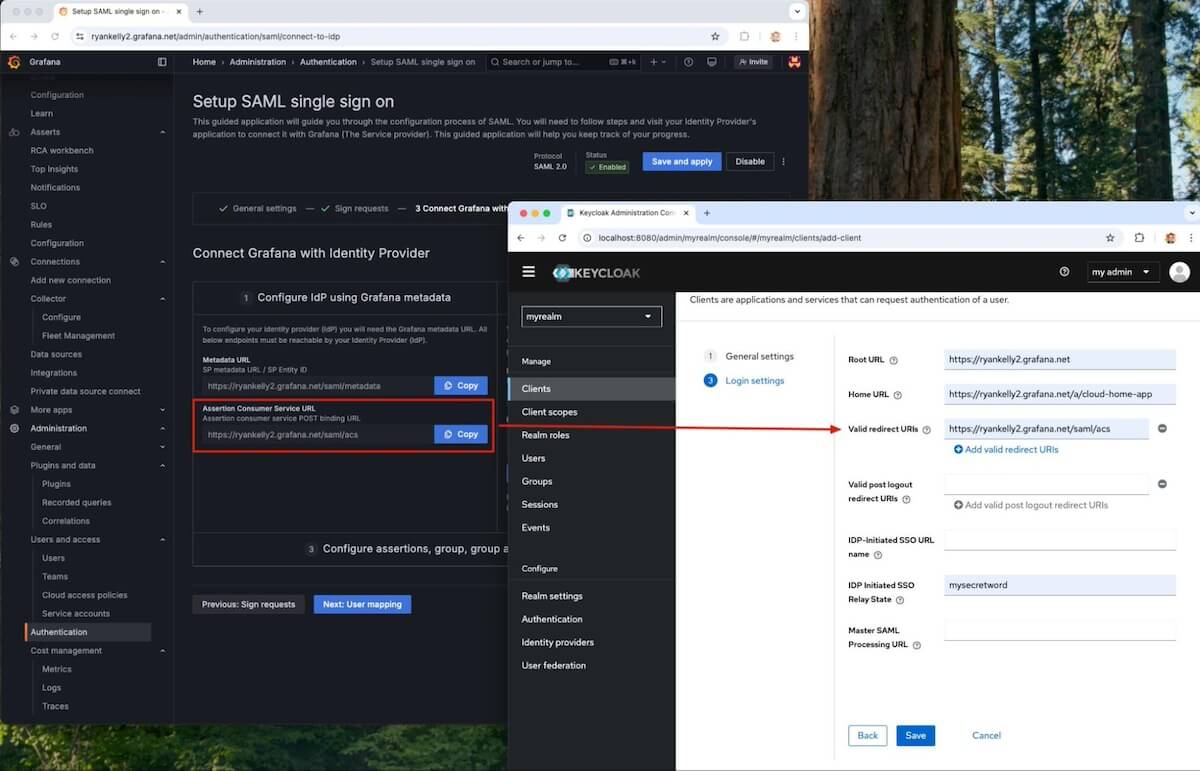Toggle the Keycloak hamburger menu
This screenshot has width=1200, height=771.
[x=529, y=272]
